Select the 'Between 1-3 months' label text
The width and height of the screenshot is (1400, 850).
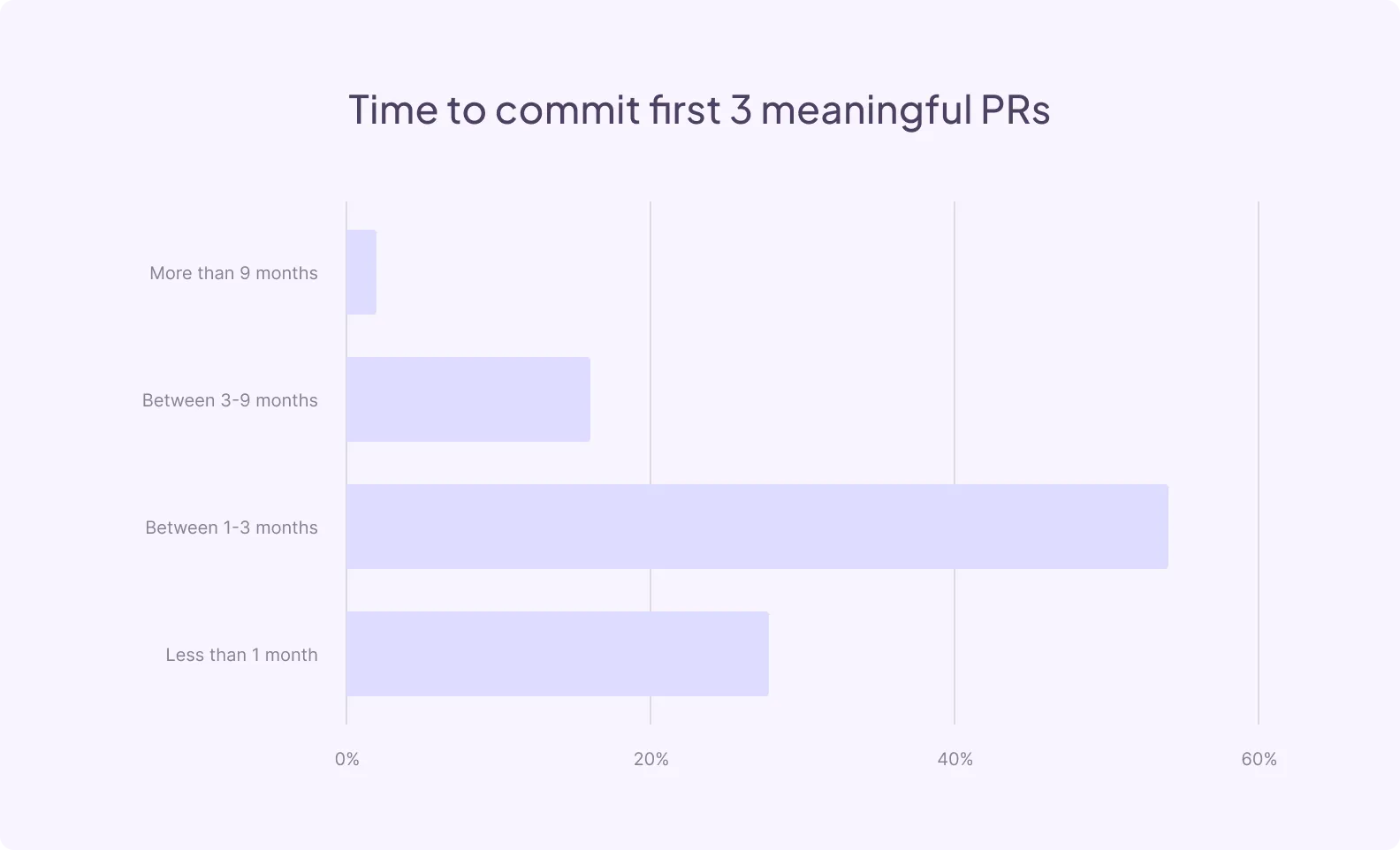pos(232,527)
